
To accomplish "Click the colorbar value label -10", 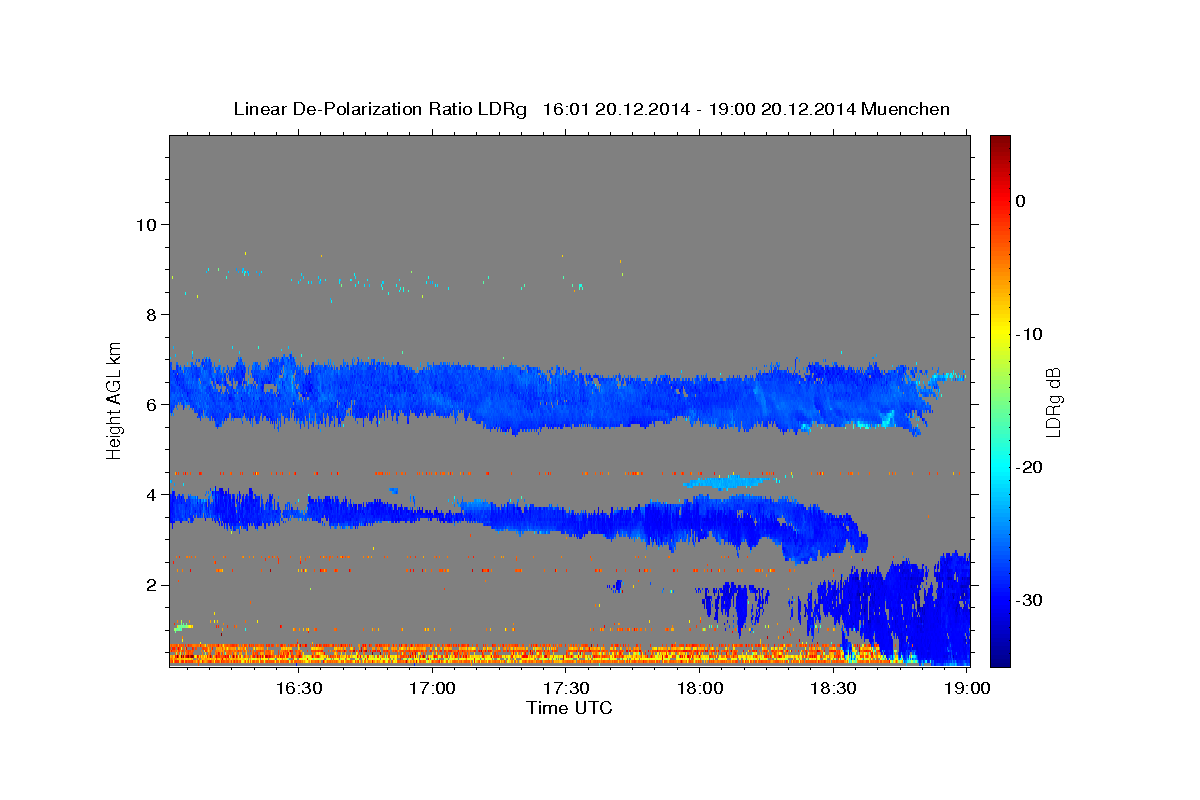I will click(x=1030, y=334).
